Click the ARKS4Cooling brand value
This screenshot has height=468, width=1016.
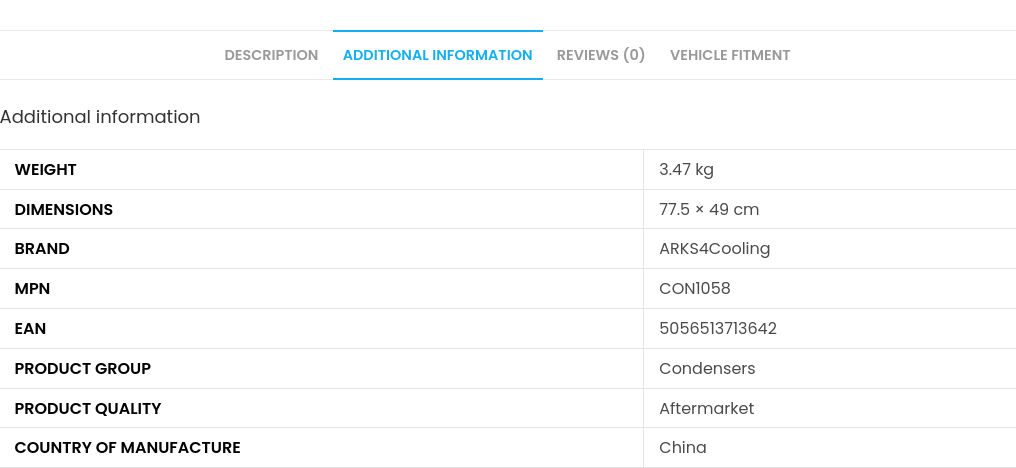click(714, 249)
